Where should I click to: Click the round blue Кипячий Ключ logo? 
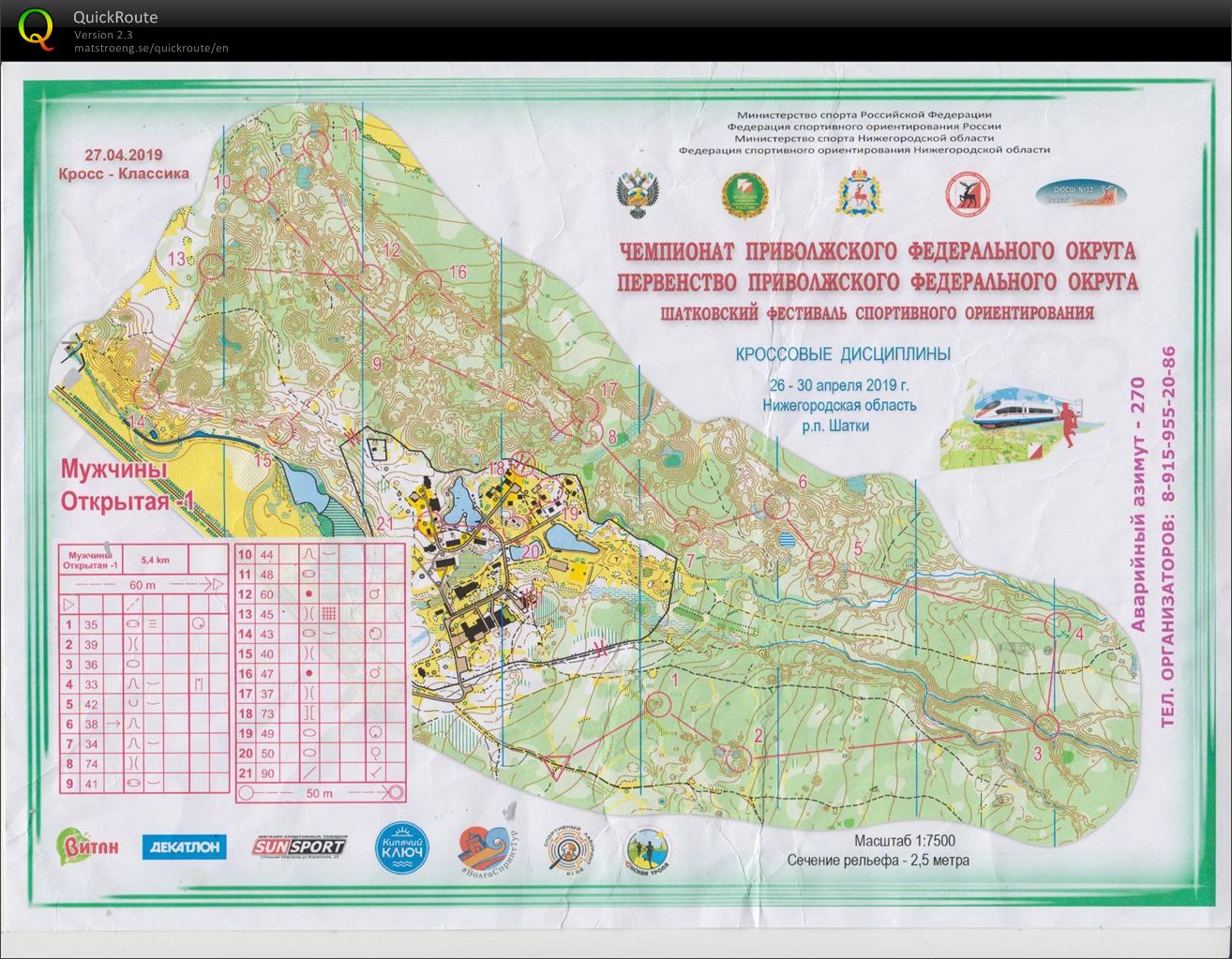click(x=403, y=848)
